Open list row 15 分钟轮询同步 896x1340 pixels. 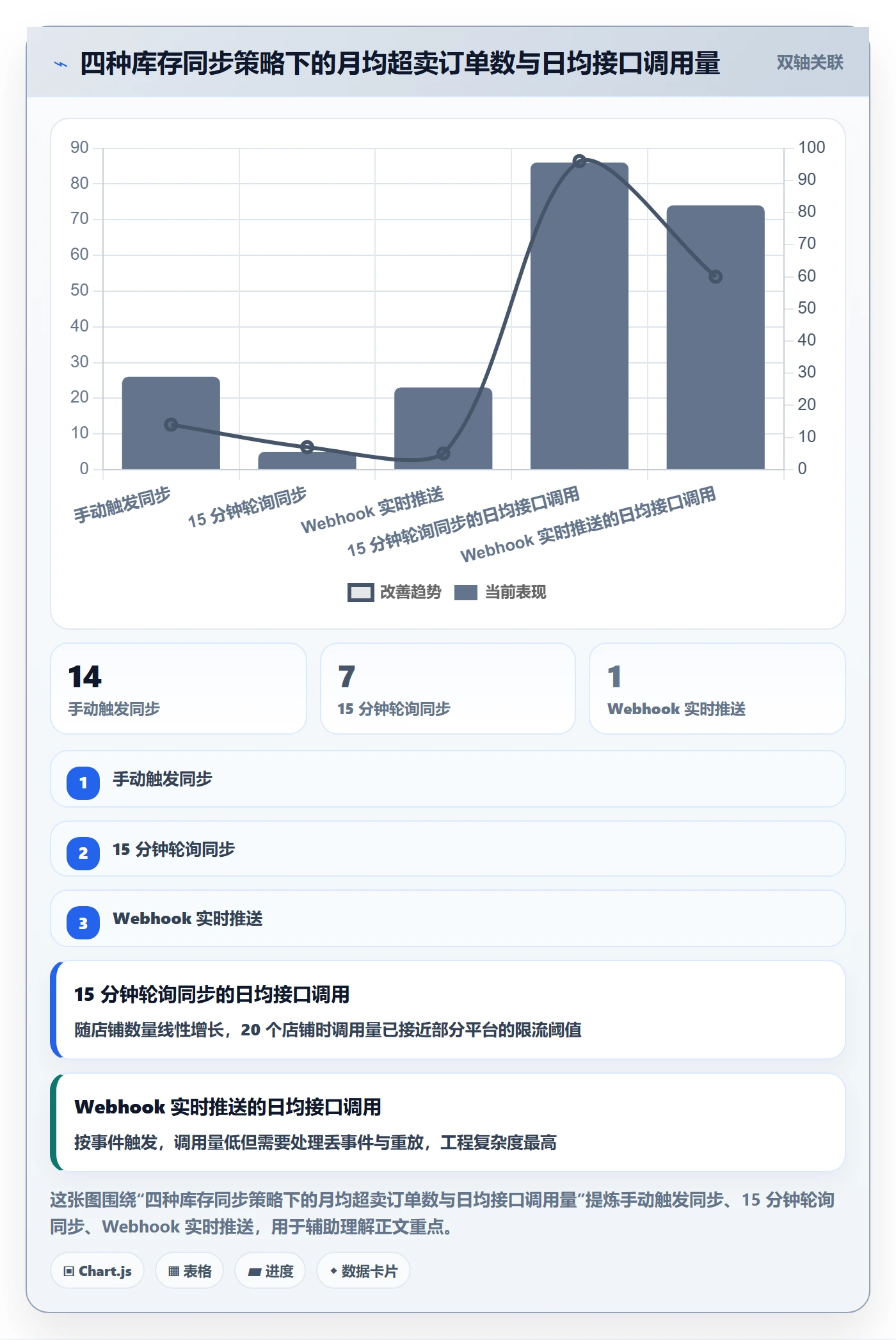tap(448, 849)
